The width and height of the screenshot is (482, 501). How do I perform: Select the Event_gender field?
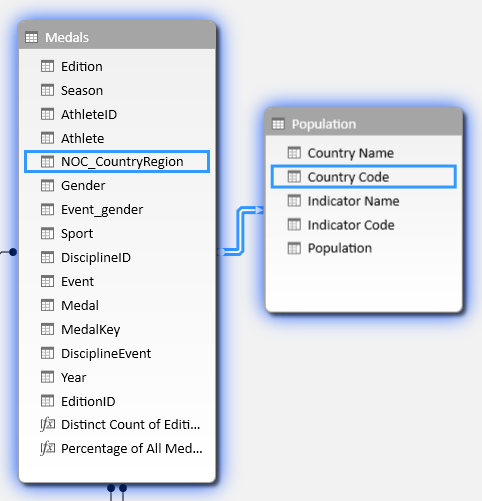pos(117,210)
